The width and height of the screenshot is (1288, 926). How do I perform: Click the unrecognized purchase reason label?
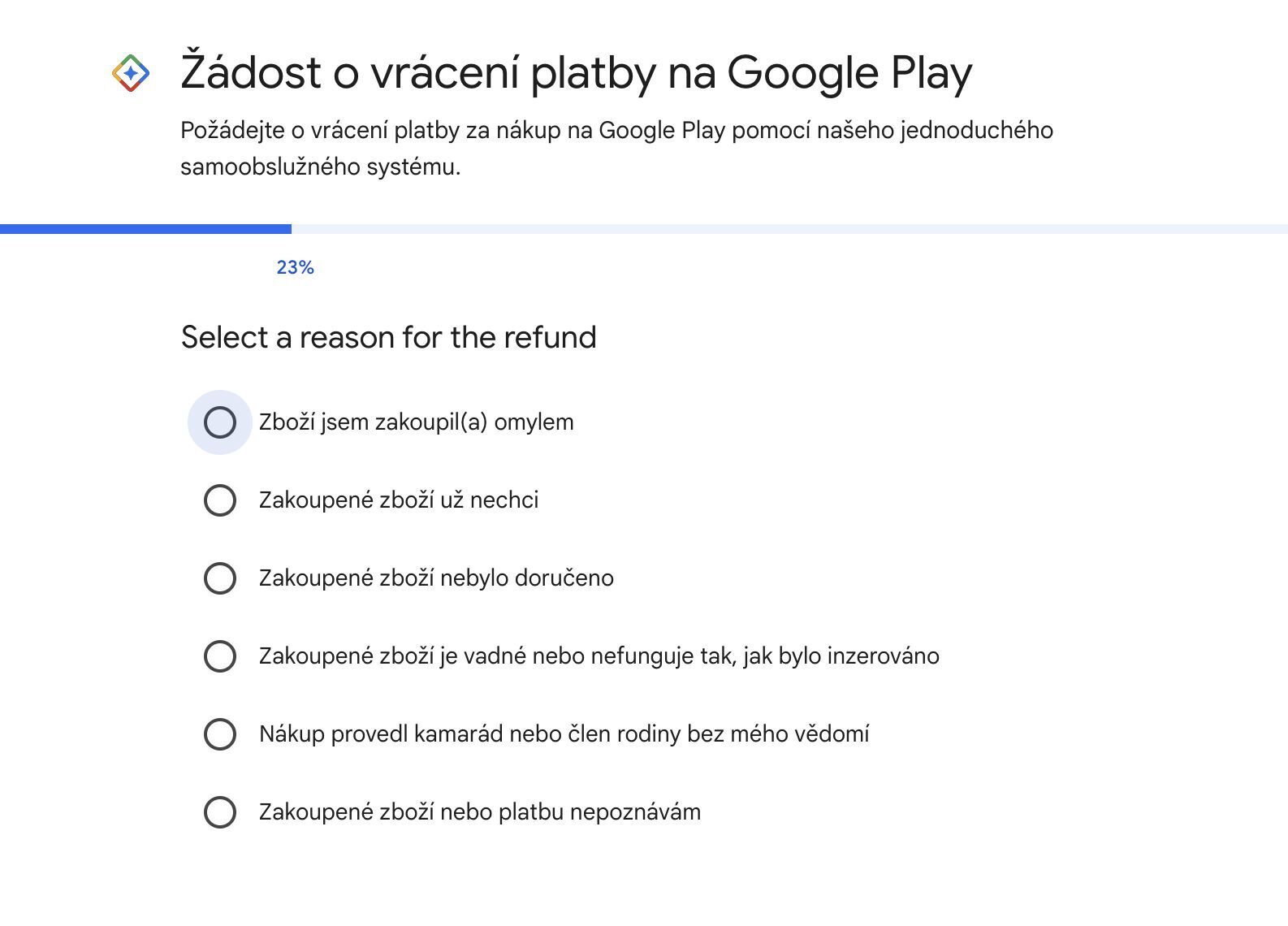click(480, 811)
